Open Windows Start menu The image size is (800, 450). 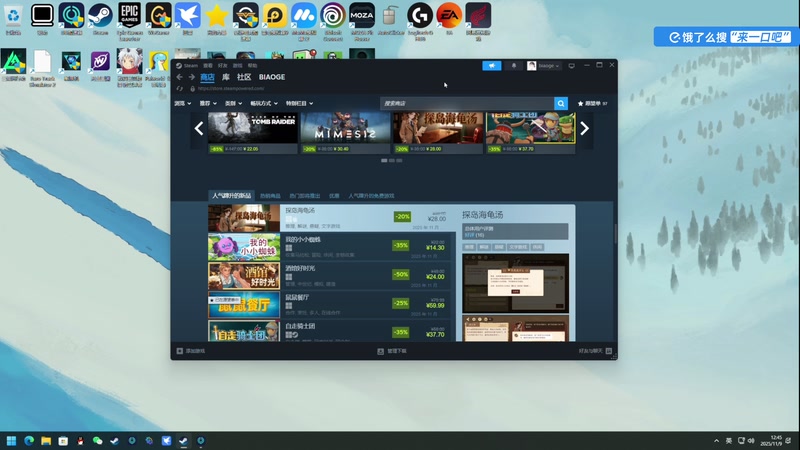(x=11, y=441)
